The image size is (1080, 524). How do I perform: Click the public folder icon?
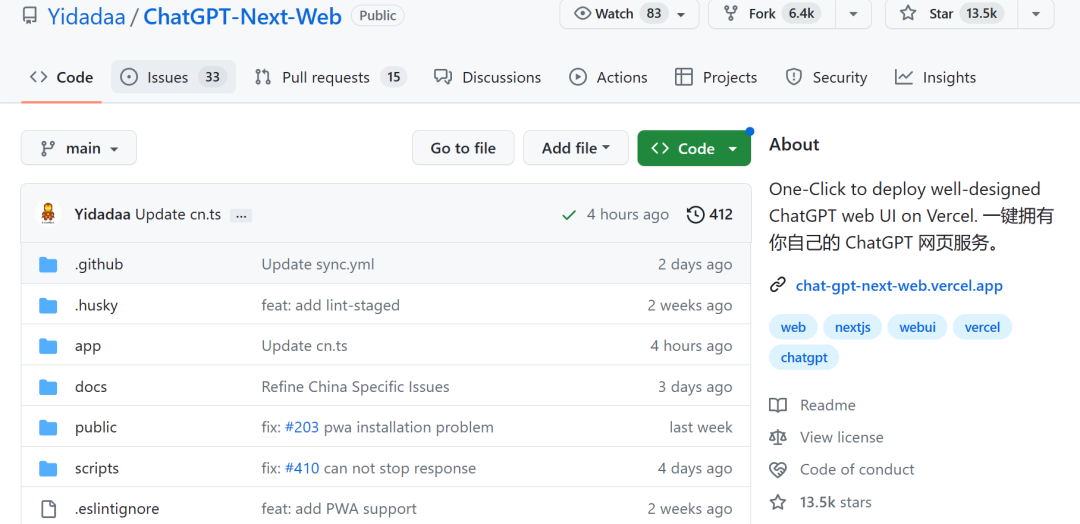[48, 428]
